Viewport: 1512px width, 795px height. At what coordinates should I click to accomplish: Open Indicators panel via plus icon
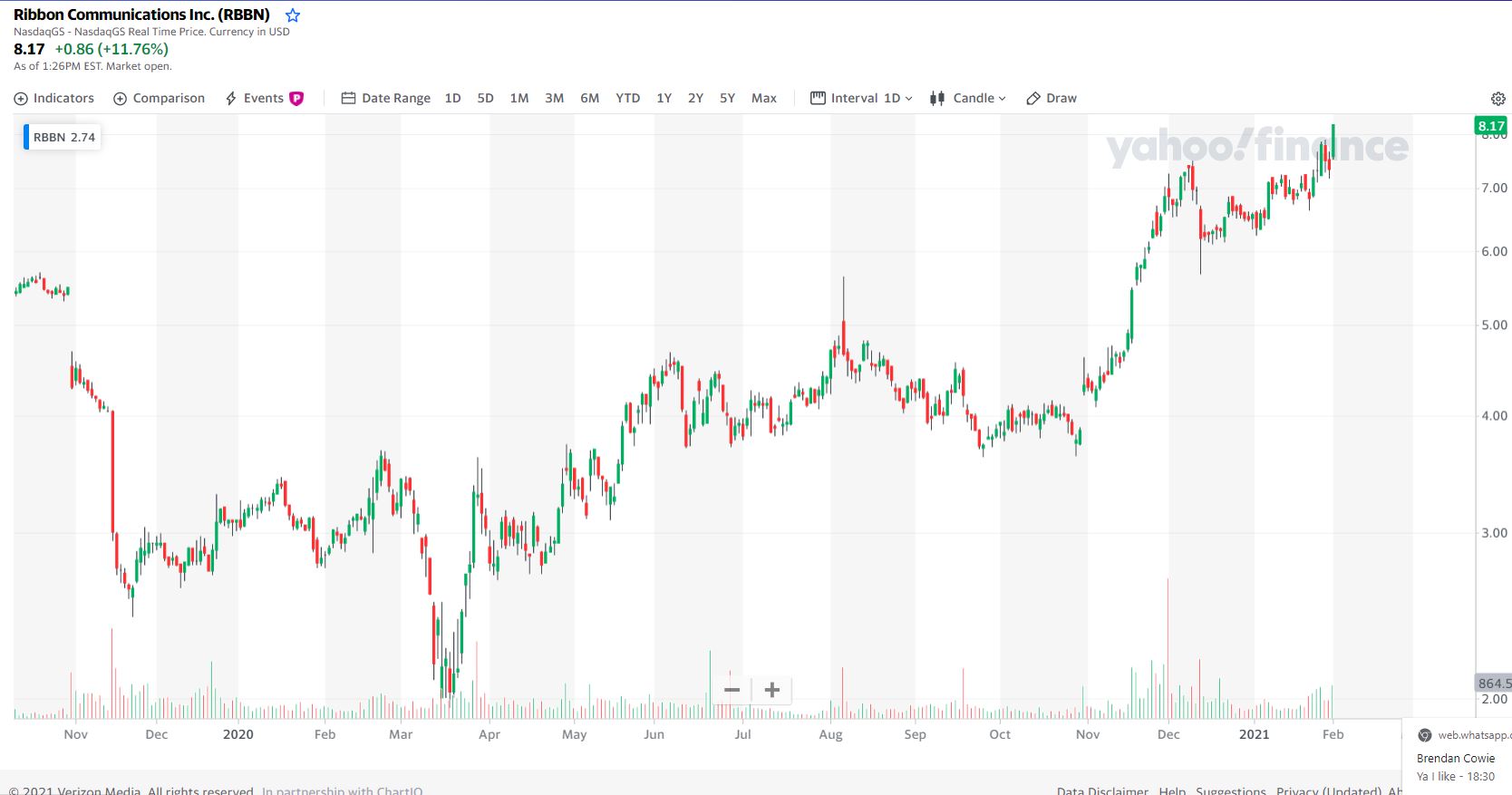point(22,99)
